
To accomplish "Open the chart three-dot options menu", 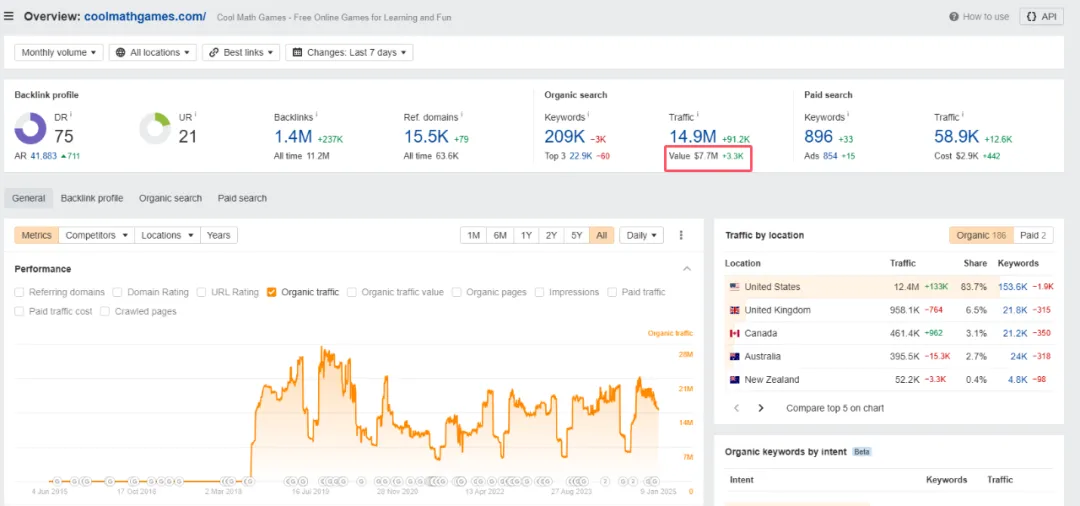I will pos(681,235).
